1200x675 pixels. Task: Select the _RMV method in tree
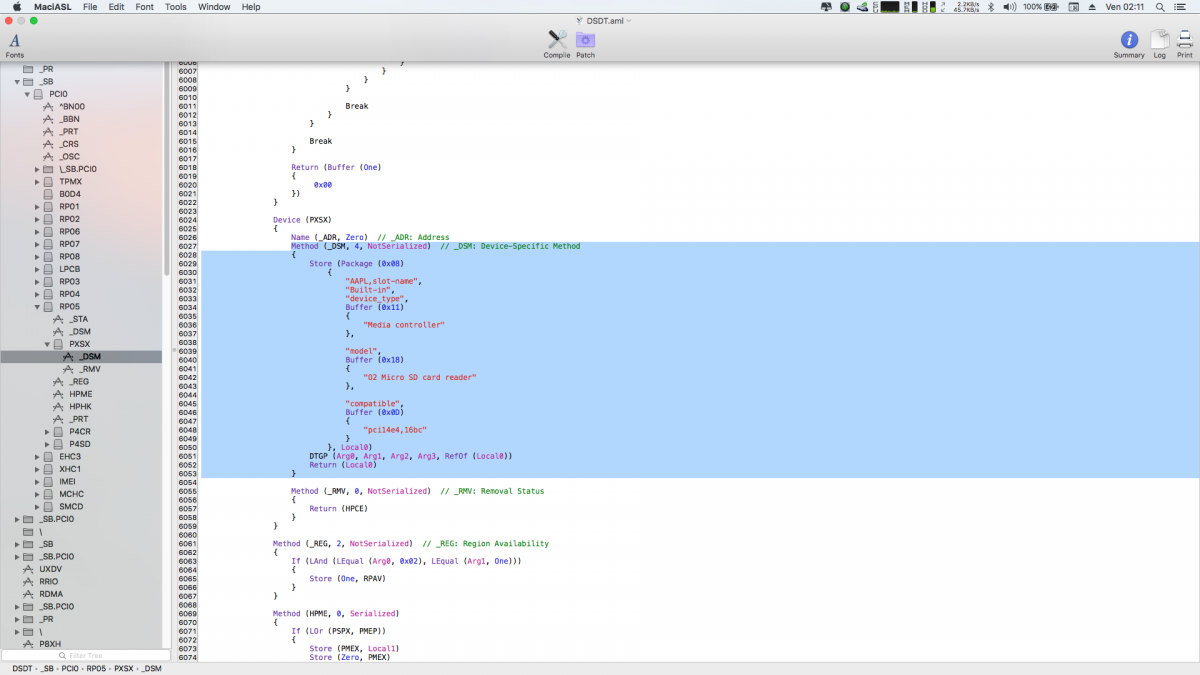point(89,369)
